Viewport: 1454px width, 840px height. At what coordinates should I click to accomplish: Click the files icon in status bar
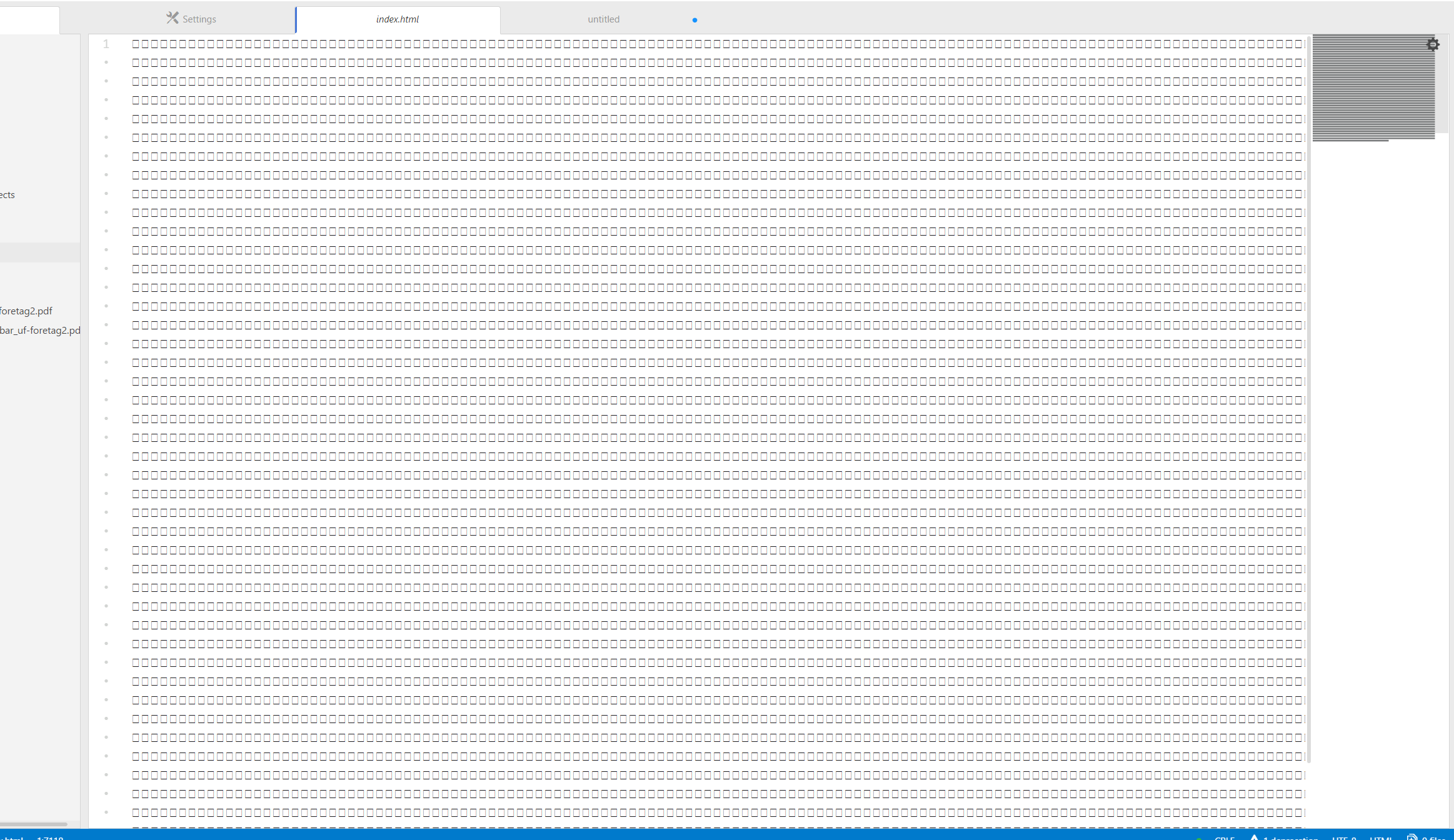(x=1411, y=837)
